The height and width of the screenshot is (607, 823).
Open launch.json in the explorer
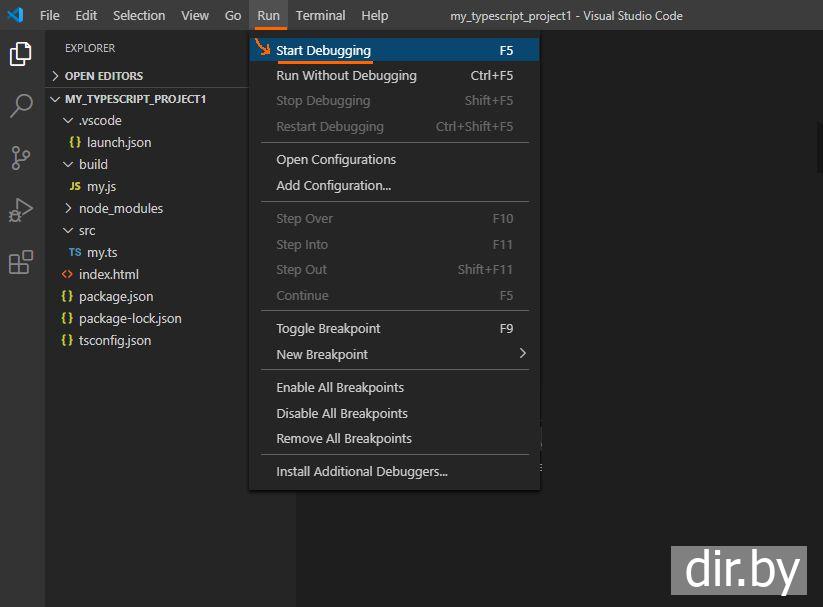tap(118, 143)
